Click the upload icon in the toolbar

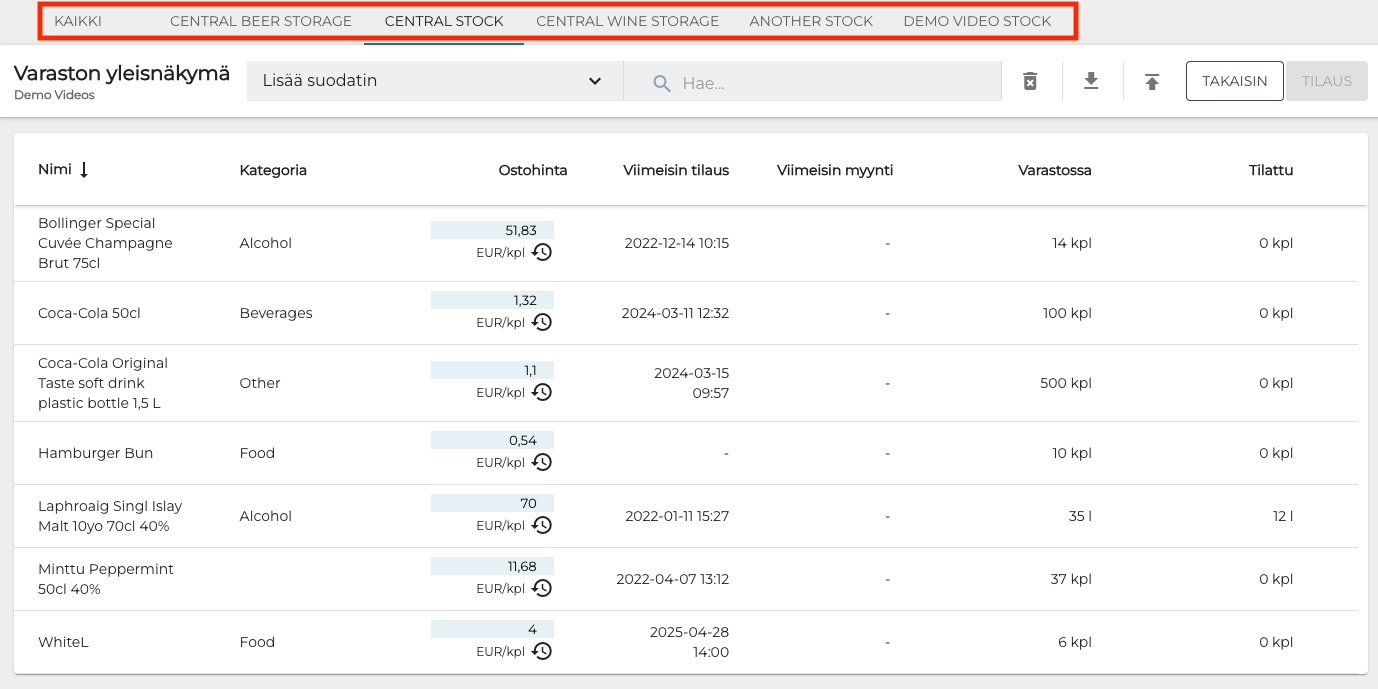(1152, 81)
